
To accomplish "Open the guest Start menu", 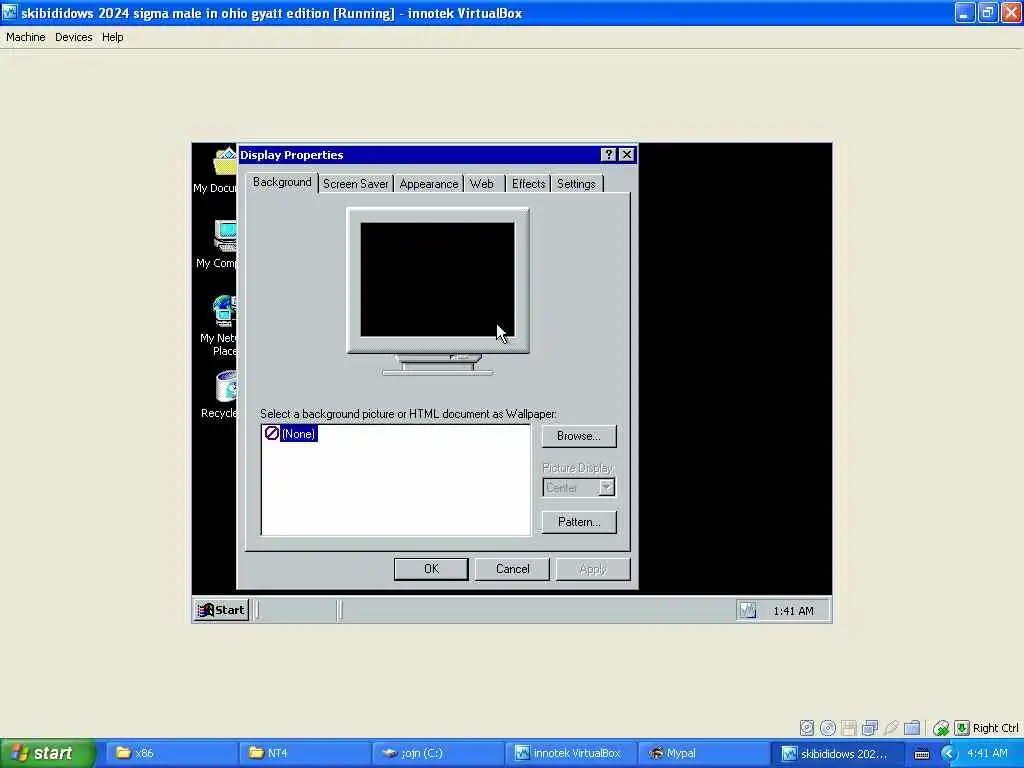I will coord(221,610).
